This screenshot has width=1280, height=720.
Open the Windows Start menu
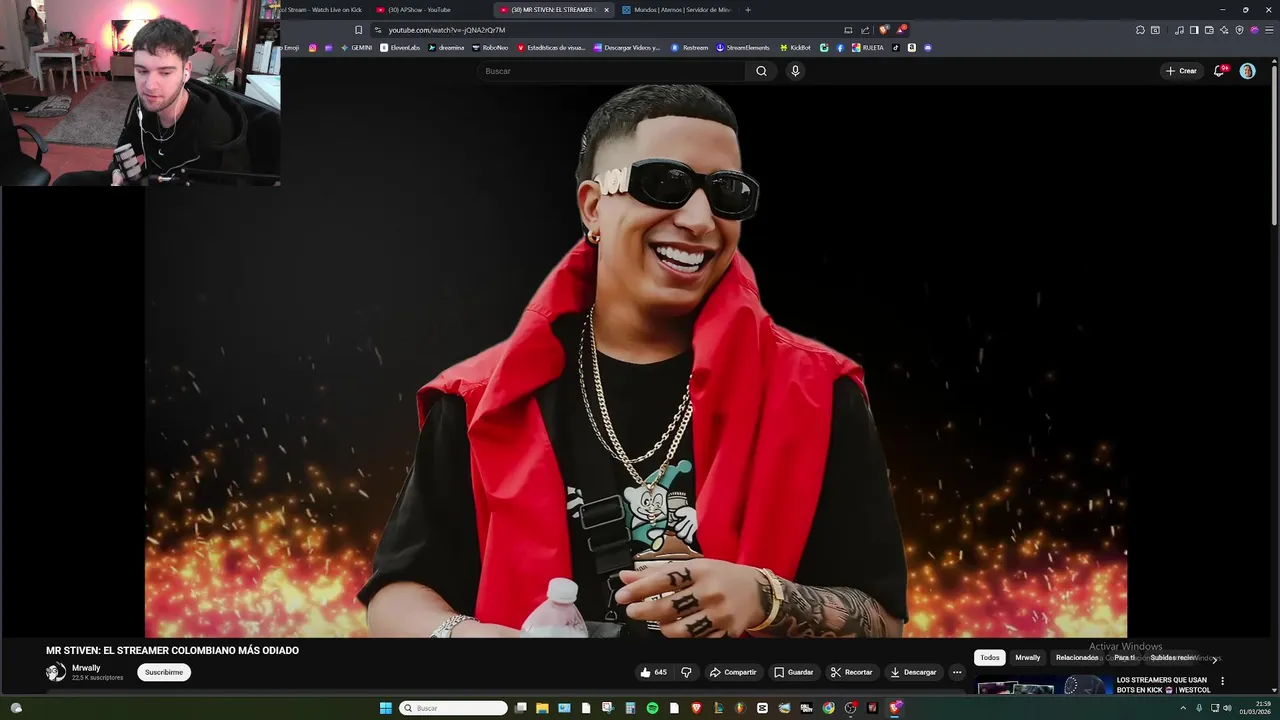point(385,708)
